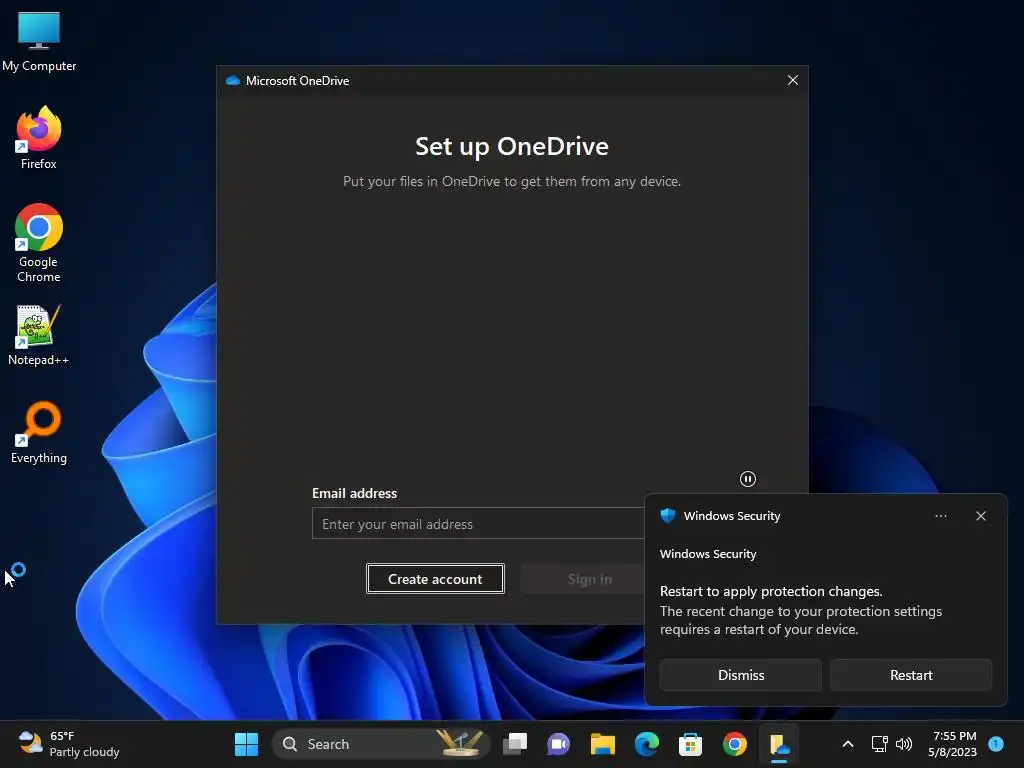1024x768 pixels.
Task: Click 'Set up OneDrive' heading text
Action: pyautogui.click(x=512, y=146)
